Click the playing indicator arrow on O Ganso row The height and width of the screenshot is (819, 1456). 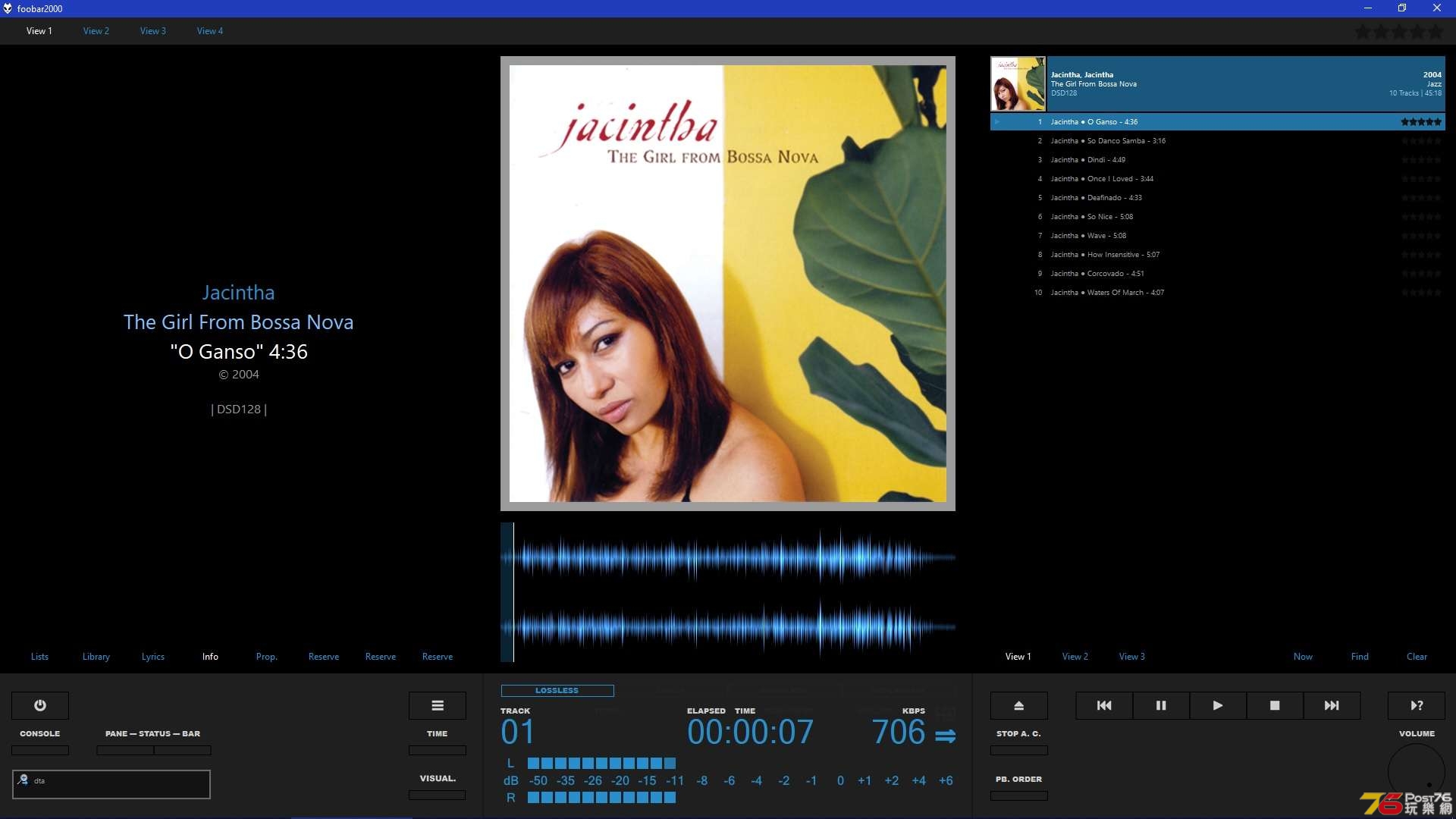coord(997,121)
